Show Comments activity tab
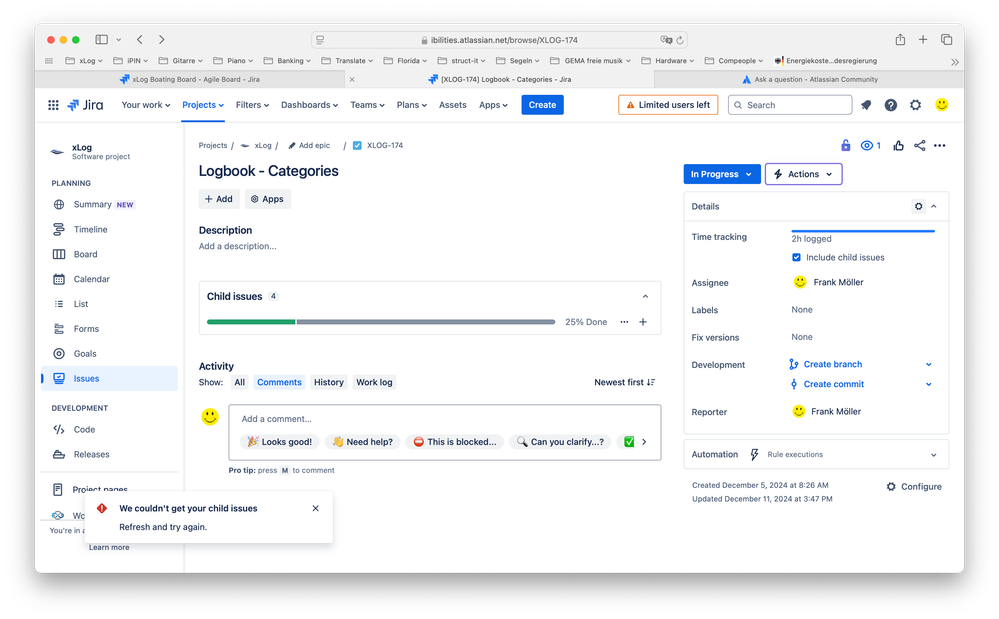 279,382
